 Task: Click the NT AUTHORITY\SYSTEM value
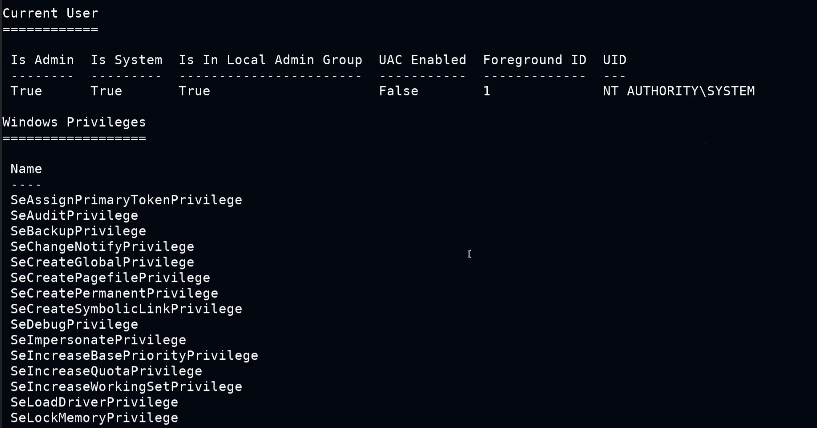pyautogui.click(x=678, y=91)
